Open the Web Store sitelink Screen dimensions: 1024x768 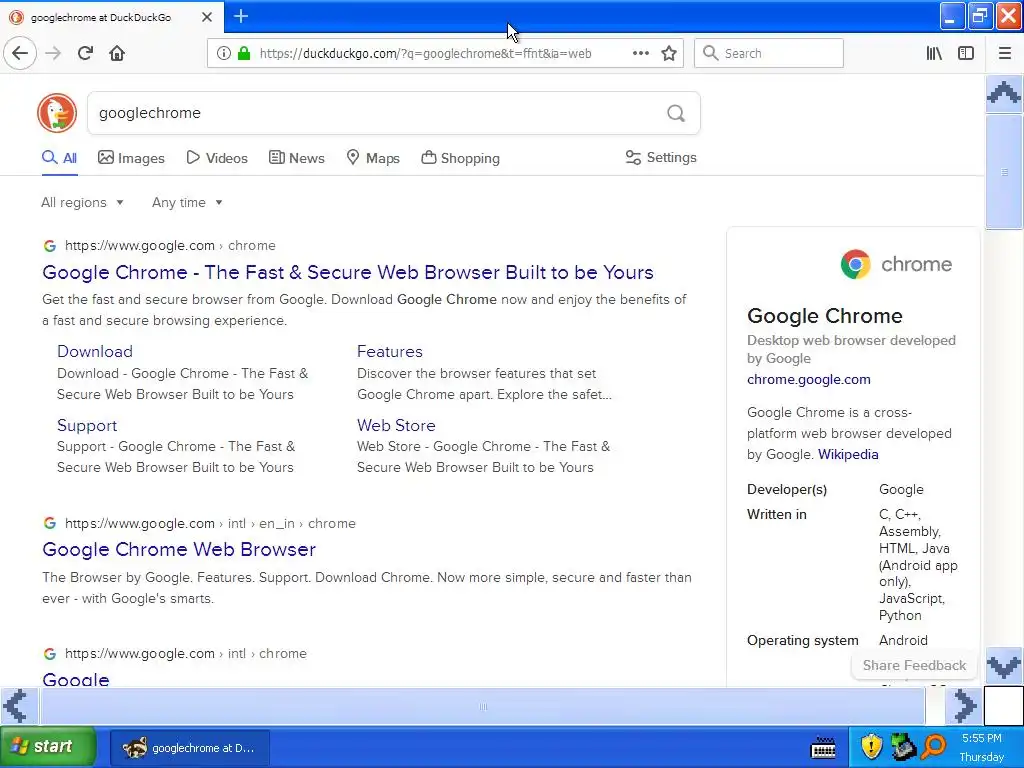[396, 425]
